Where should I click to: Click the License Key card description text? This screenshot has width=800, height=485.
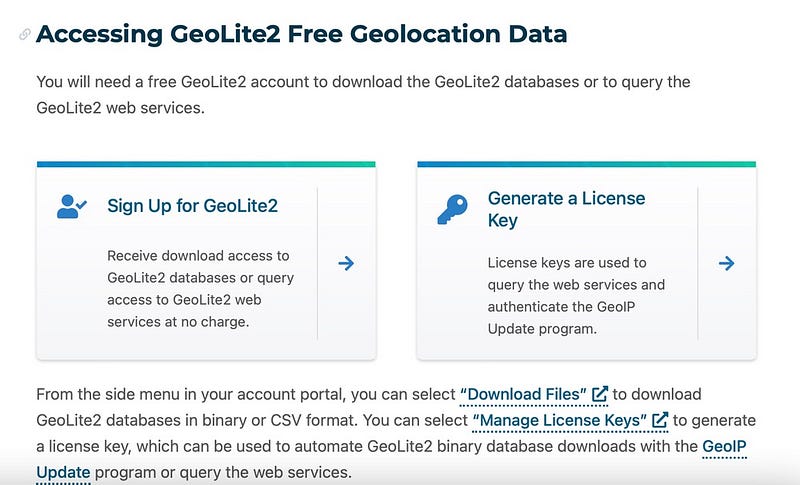[x=576, y=296]
